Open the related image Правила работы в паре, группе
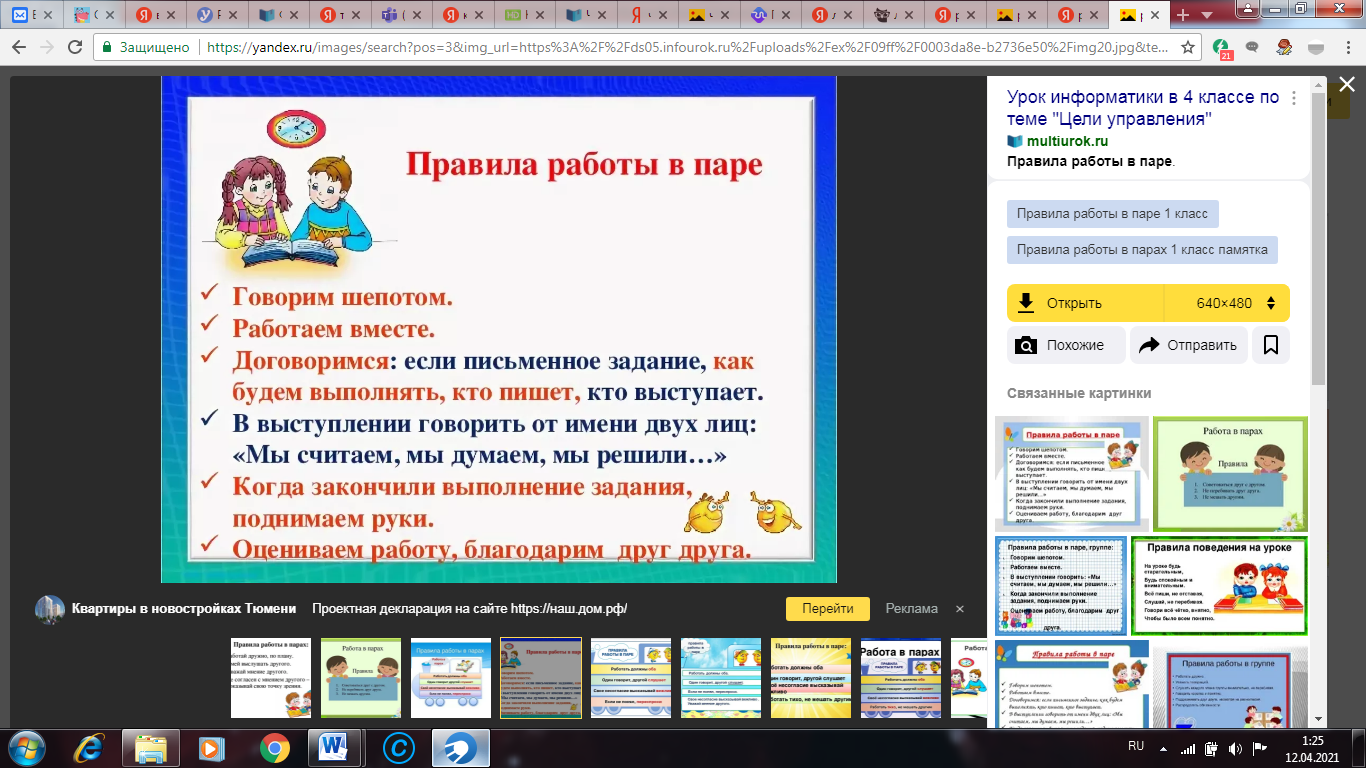The height and width of the screenshot is (768, 1366). pos(1061,585)
